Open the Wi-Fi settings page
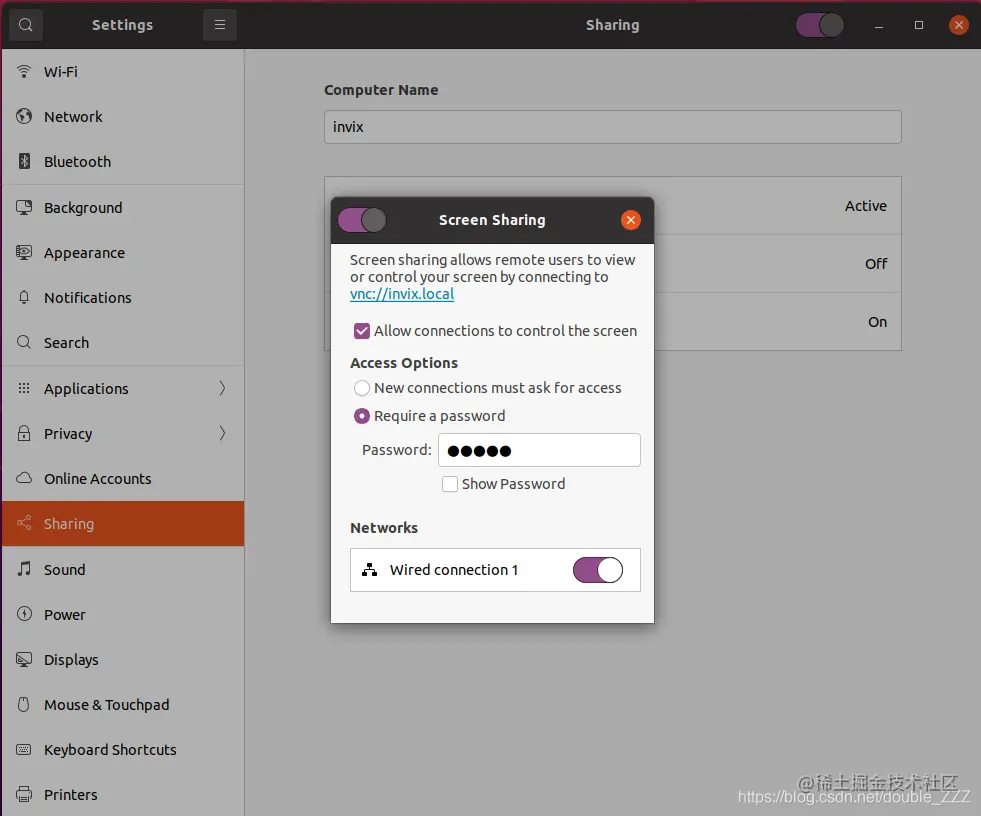 (123, 71)
